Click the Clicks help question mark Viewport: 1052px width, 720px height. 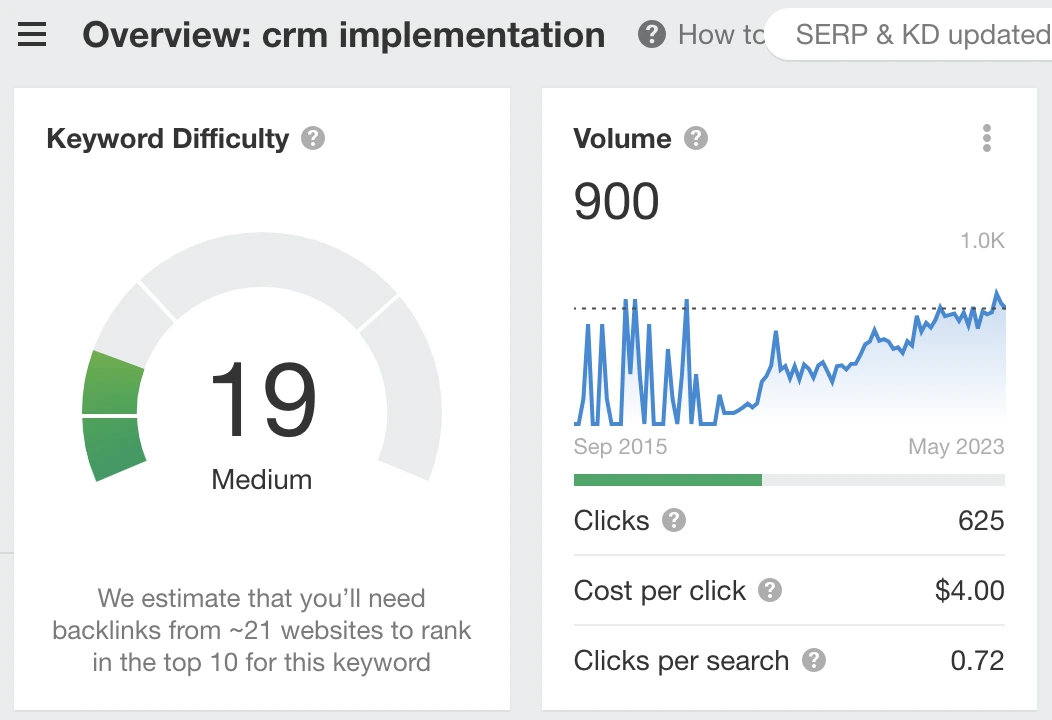point(674,520)
